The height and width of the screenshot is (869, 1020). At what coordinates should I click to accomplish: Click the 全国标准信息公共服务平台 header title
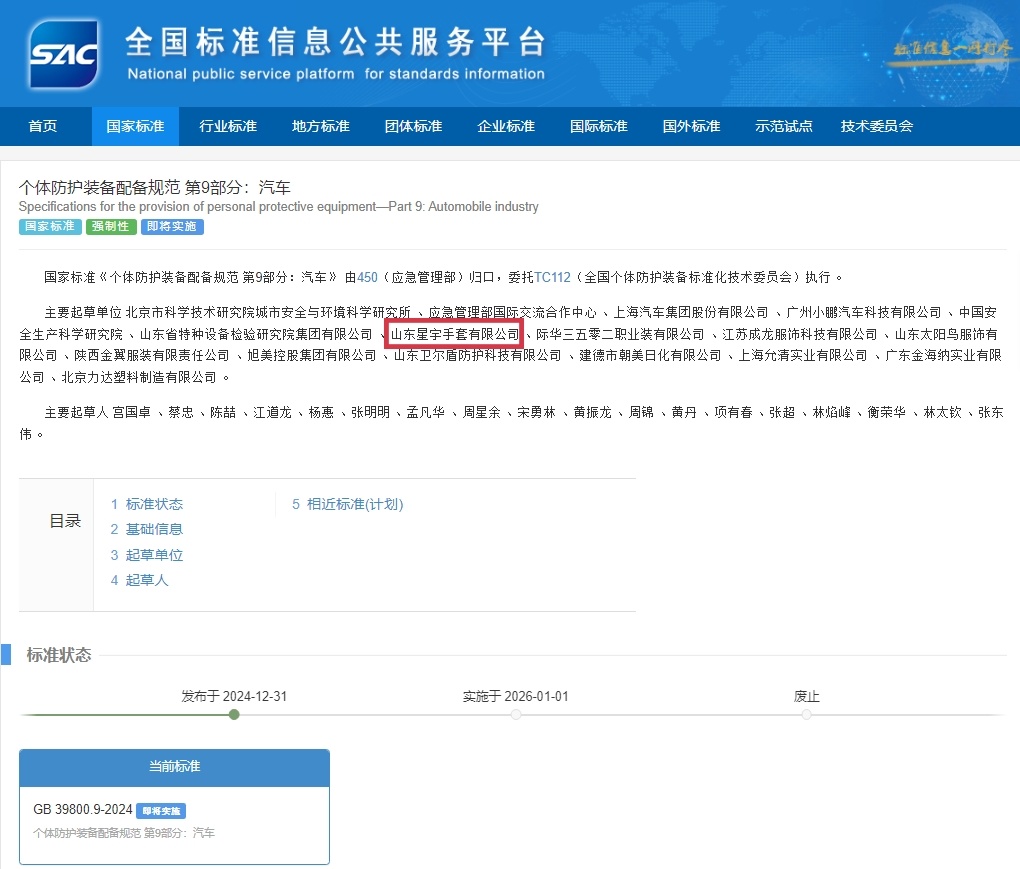pyautogui.click(x=336, y=42)
